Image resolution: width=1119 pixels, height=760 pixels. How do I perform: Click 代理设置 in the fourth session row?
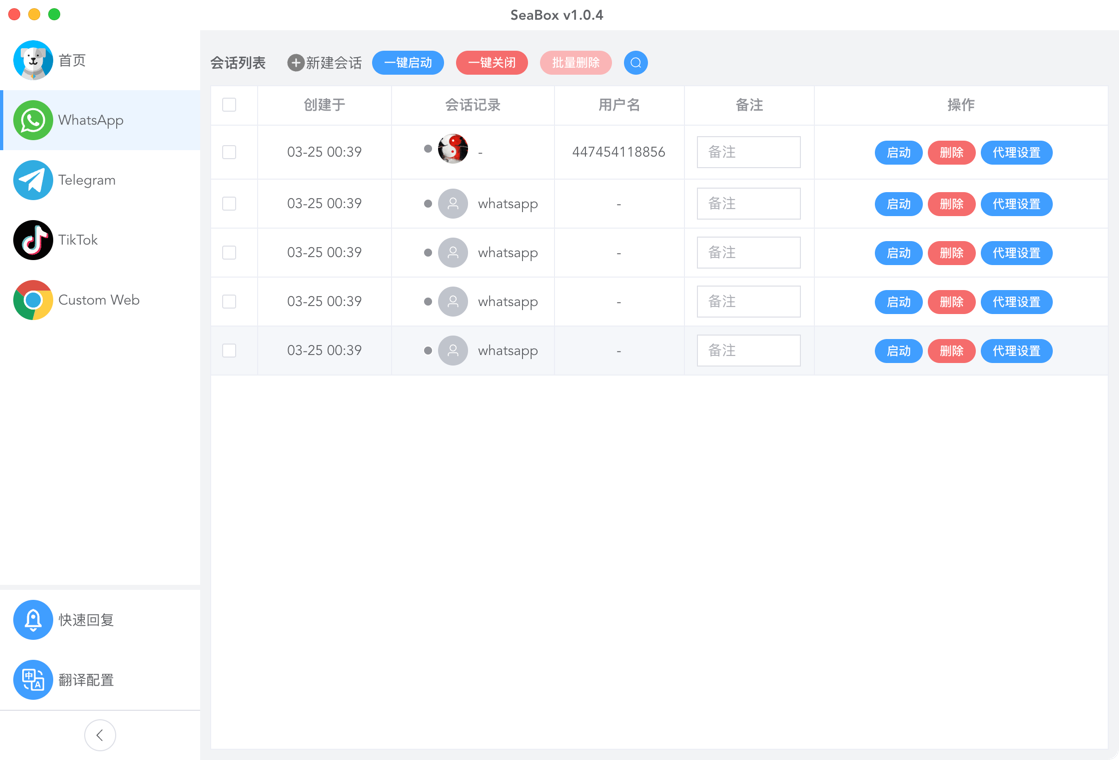1016,302
